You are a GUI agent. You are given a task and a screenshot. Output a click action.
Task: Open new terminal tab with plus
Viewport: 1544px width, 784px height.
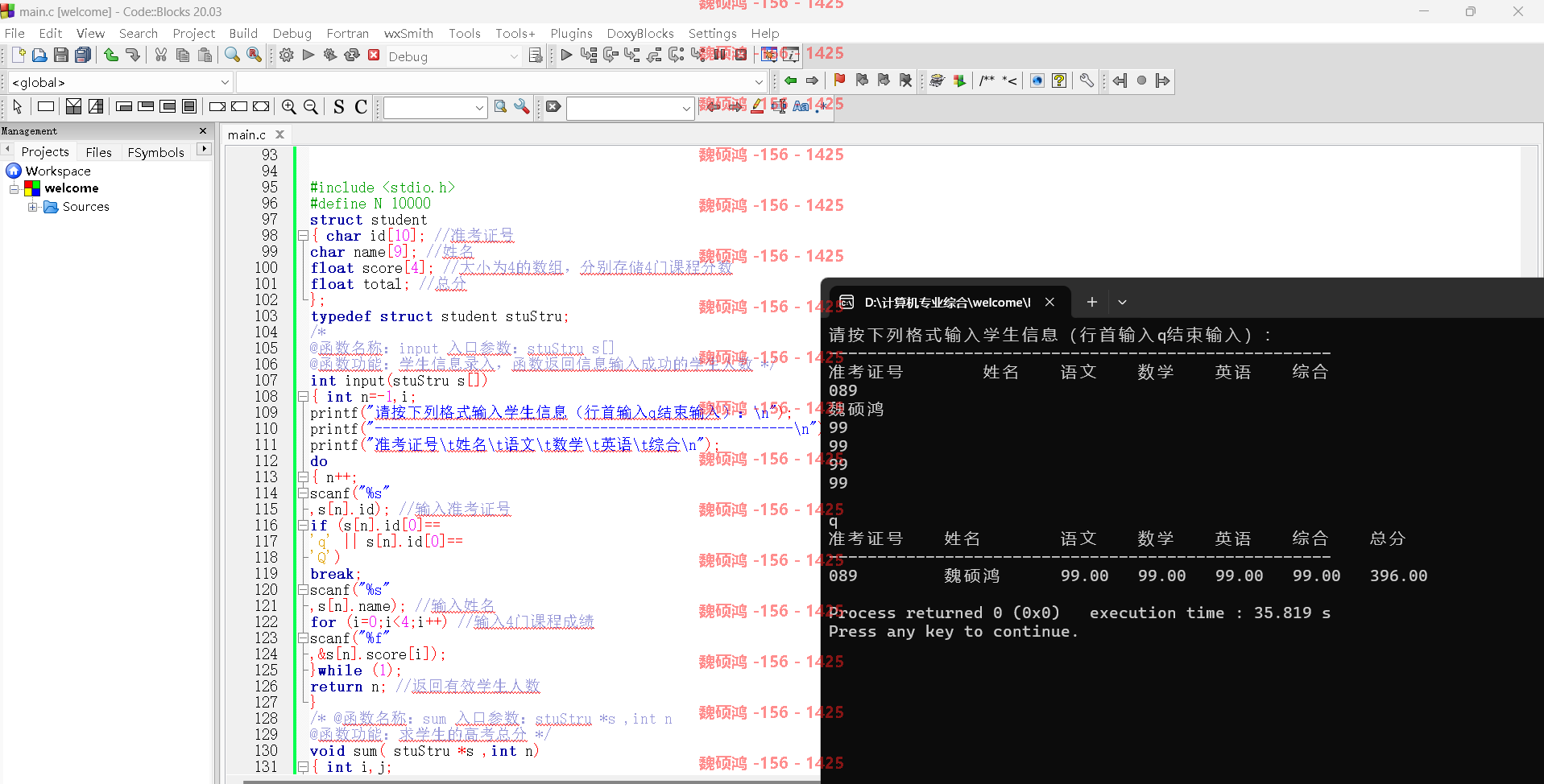click(1092, 302)
